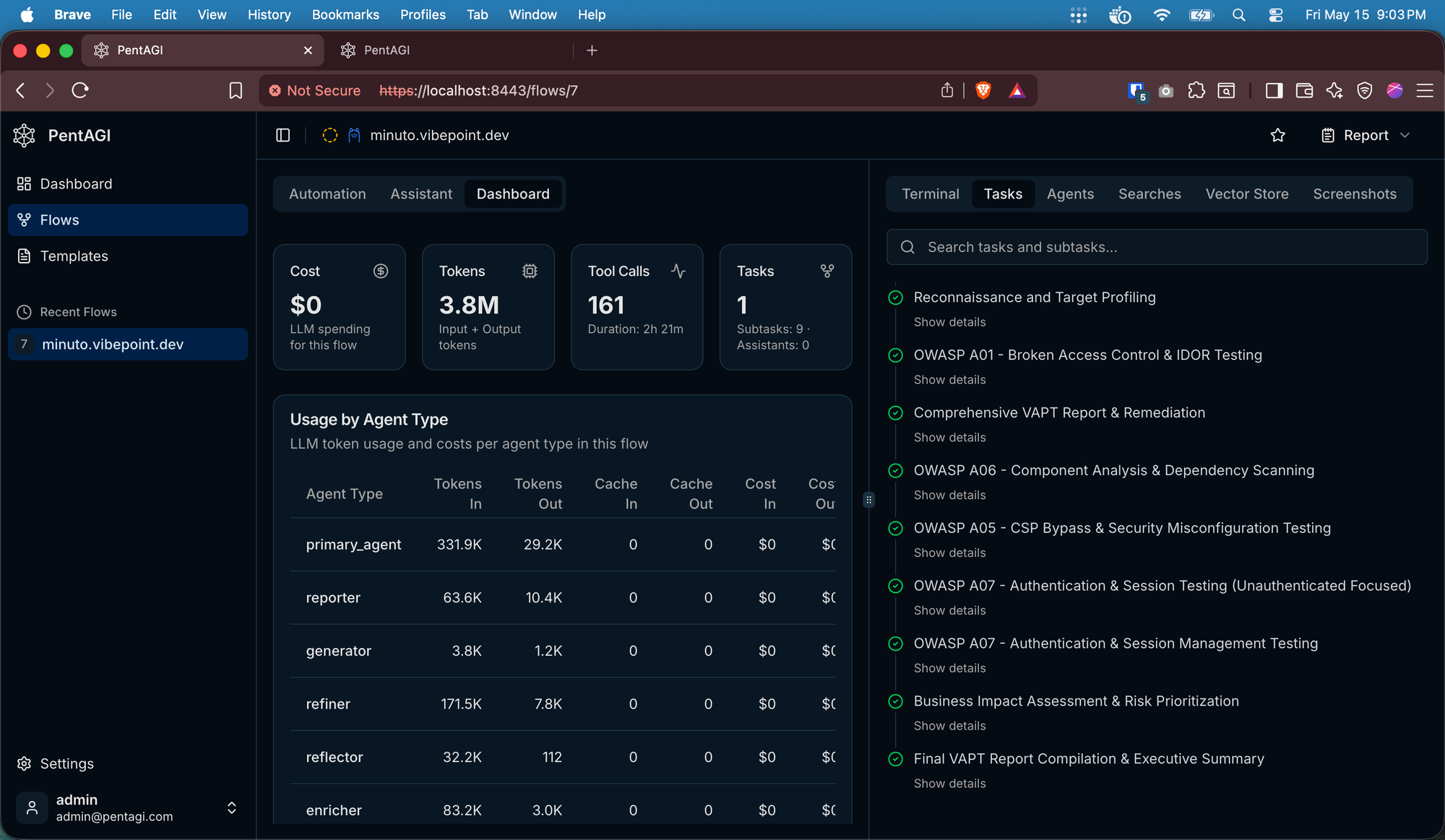
Task: Click the drag handle between panels
Action: [868, 500]
